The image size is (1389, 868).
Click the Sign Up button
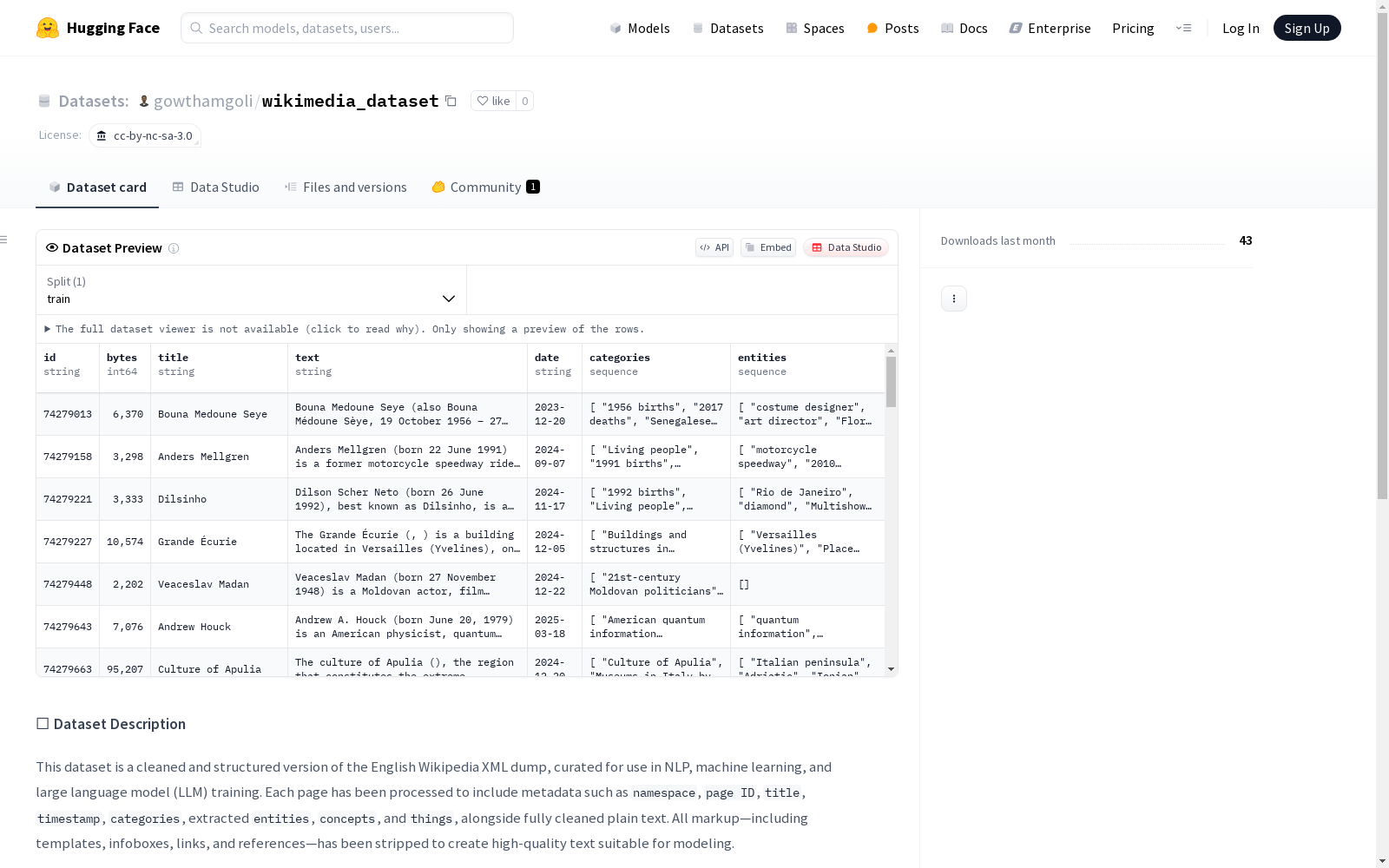(1307, 28)
